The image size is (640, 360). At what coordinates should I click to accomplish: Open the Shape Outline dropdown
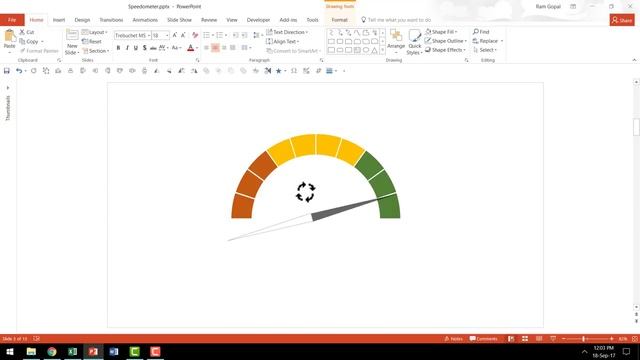tap(446, 41)
